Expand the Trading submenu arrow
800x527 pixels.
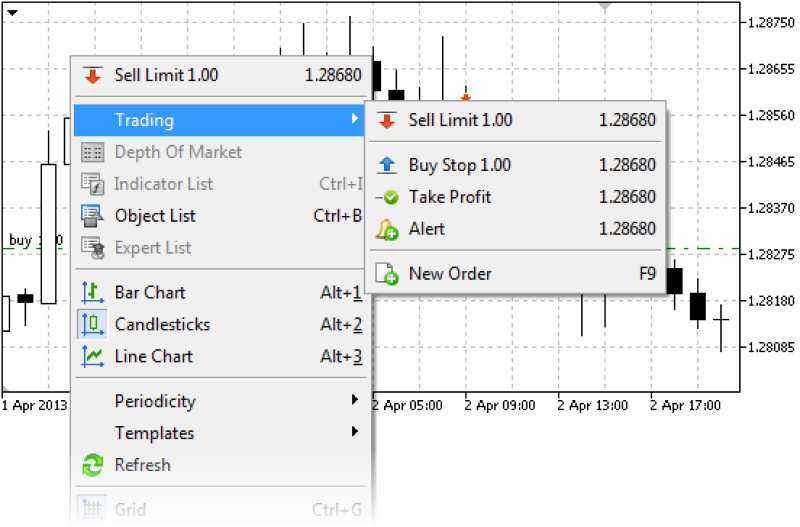click(354, 121)
